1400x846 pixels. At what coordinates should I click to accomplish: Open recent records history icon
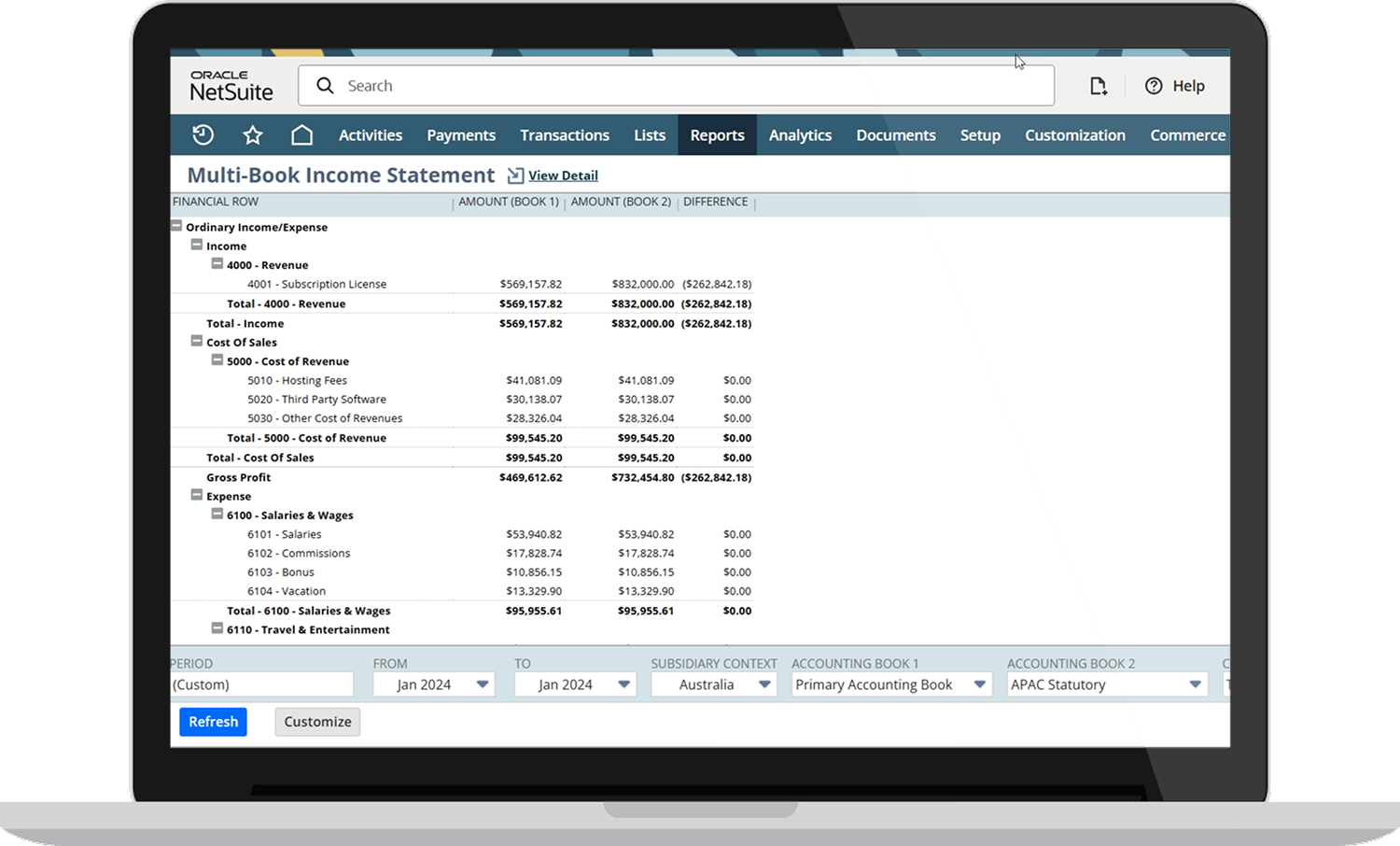pyautogui.click(x=203, y=134)
